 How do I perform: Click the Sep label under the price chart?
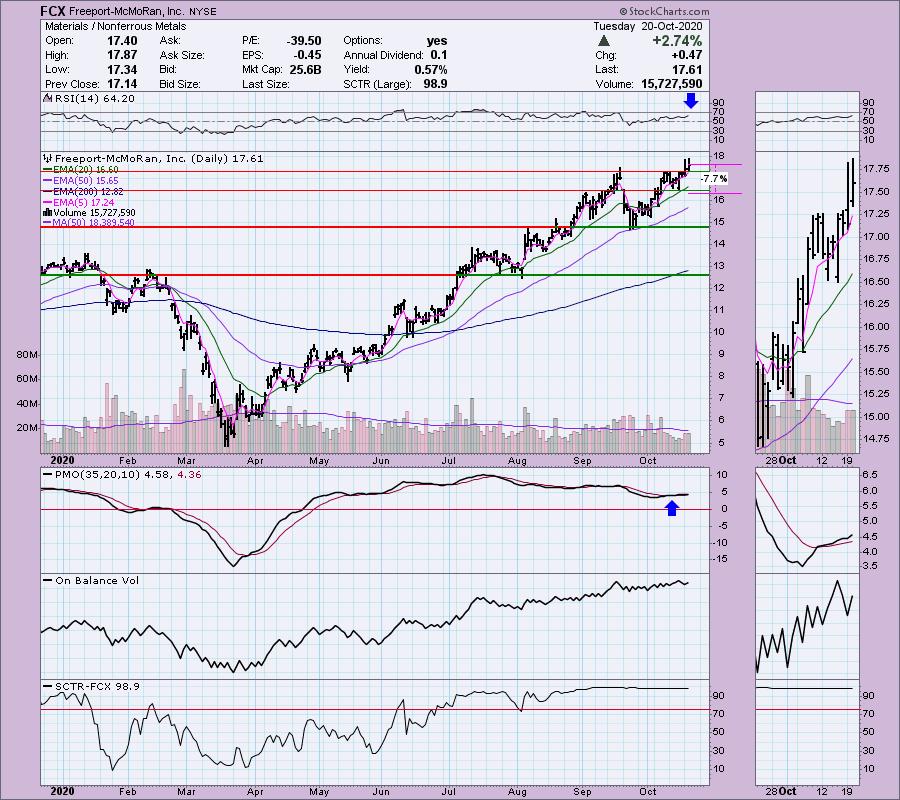[582, 461]
